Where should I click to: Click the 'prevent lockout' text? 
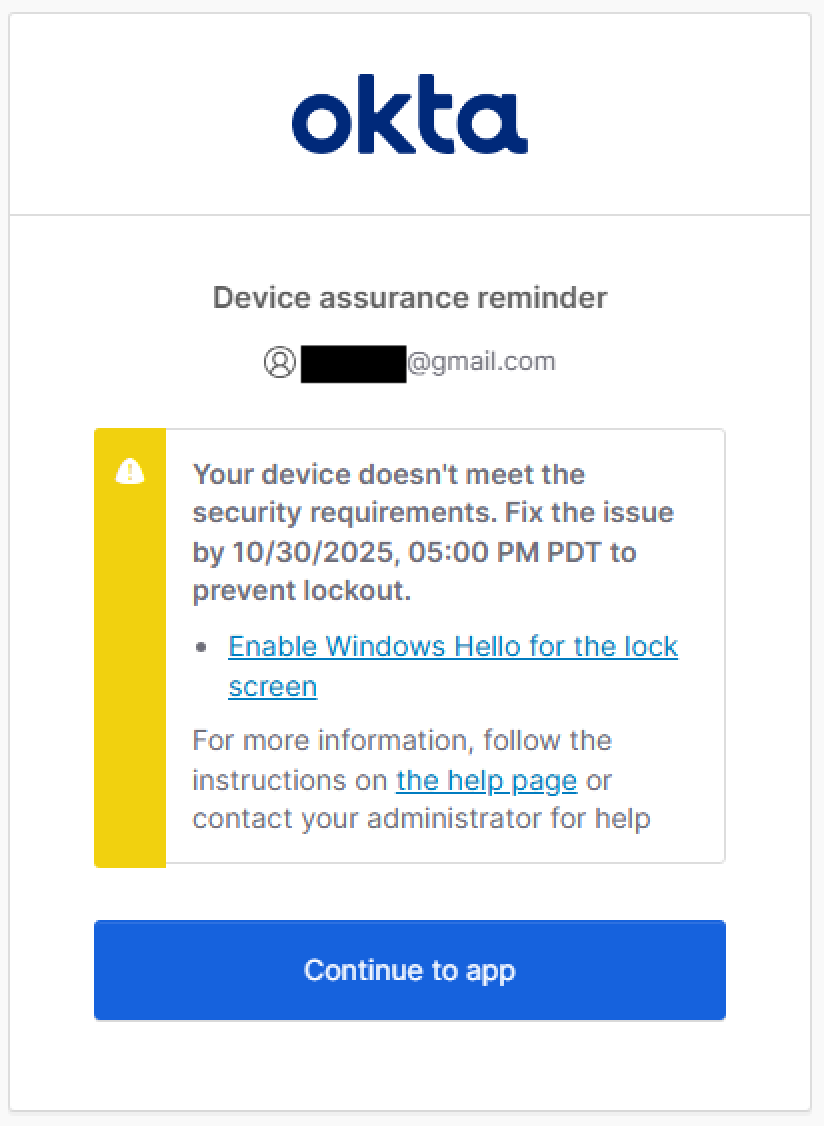coord(300,591)
